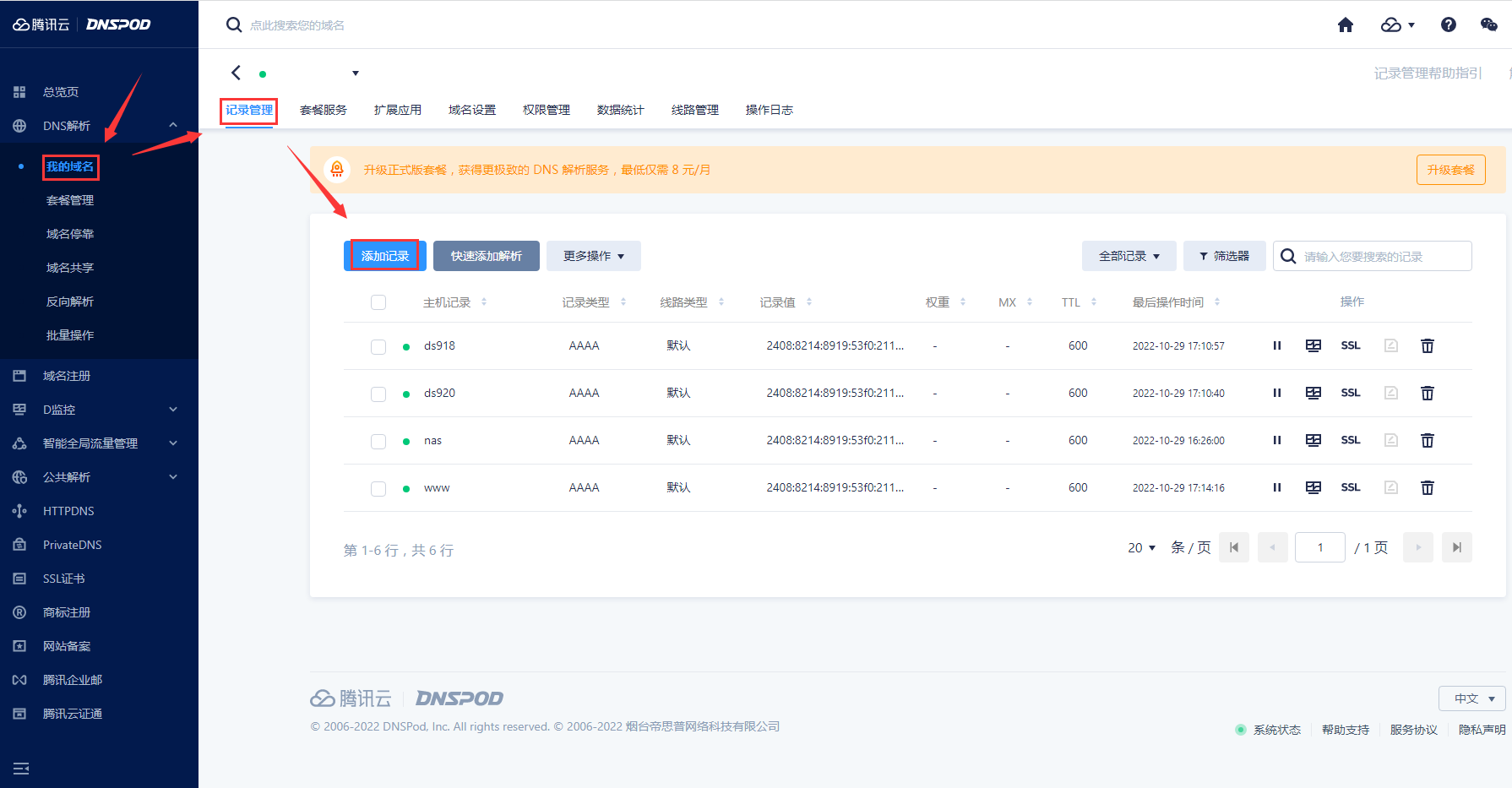Switch to the 域名设置 tab
1512x788 pixels.
click(472, 110)
